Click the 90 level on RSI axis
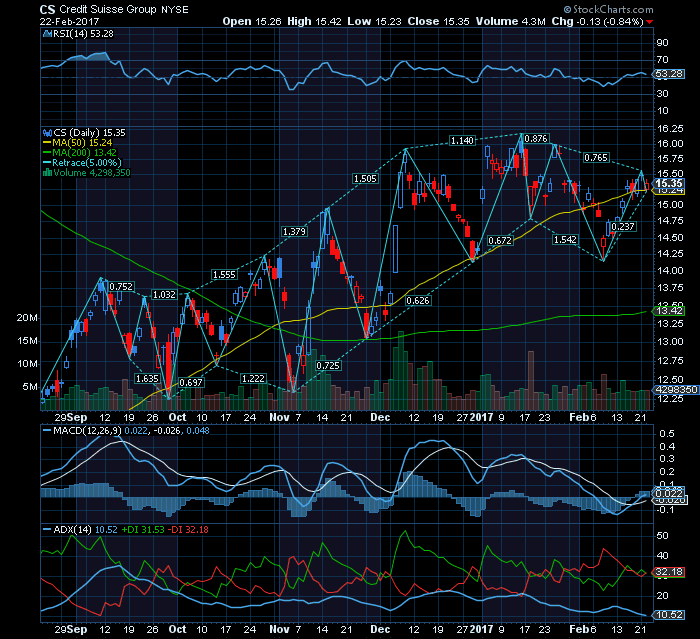The height and width of the screenshot is (639, 700). [662, 43]
